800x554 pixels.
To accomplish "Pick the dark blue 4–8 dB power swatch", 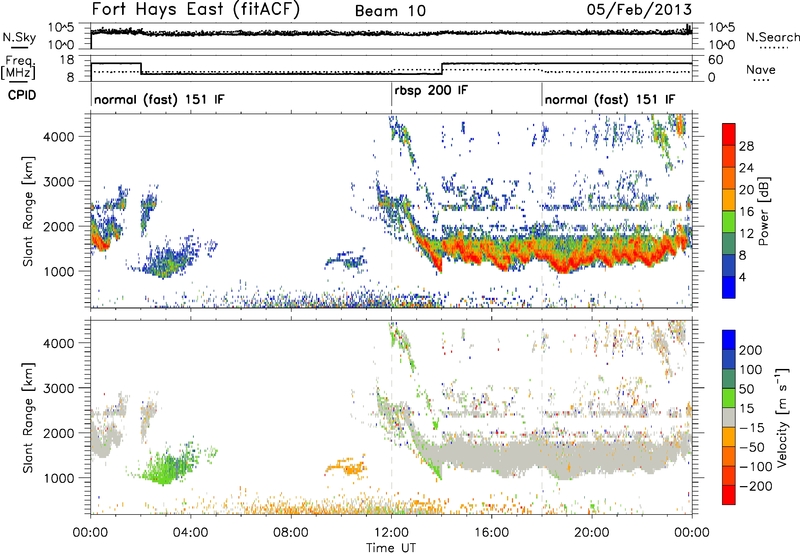I will (x=729, y=265).
